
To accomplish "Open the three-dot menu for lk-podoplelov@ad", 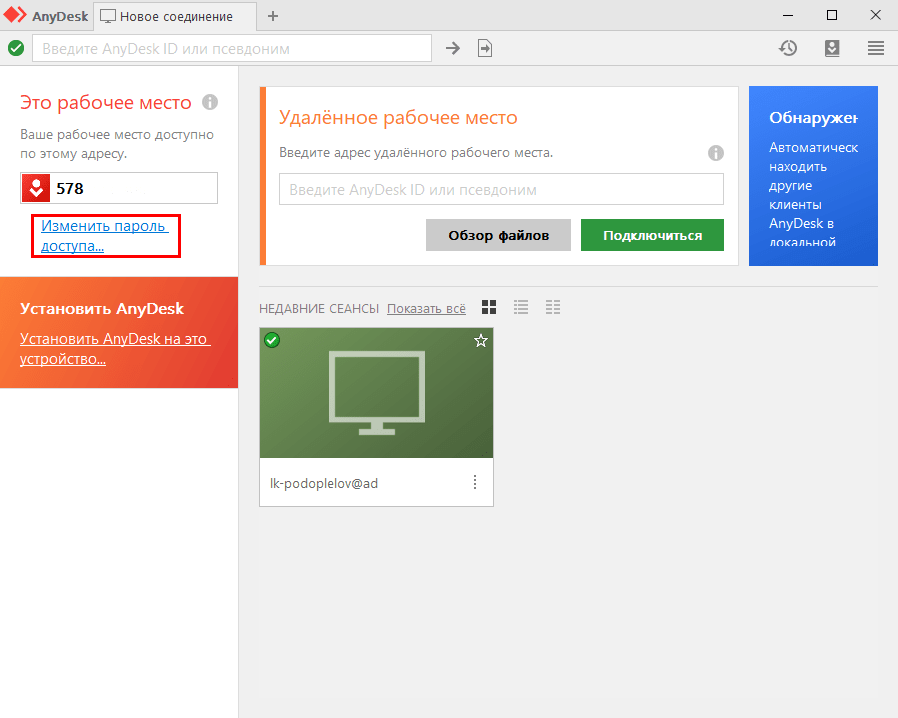I will point(475,482).
